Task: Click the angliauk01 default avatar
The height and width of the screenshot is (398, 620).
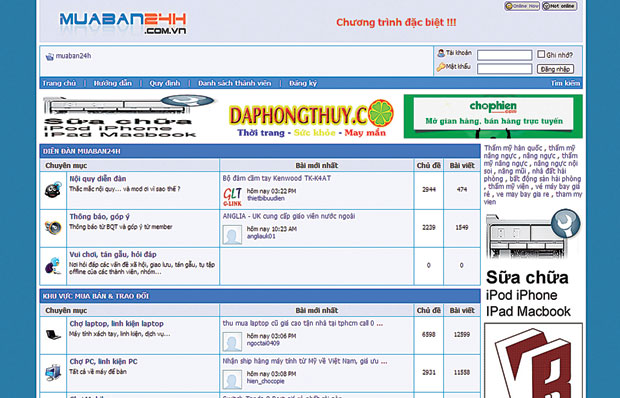Action: [x=232, y=235]
